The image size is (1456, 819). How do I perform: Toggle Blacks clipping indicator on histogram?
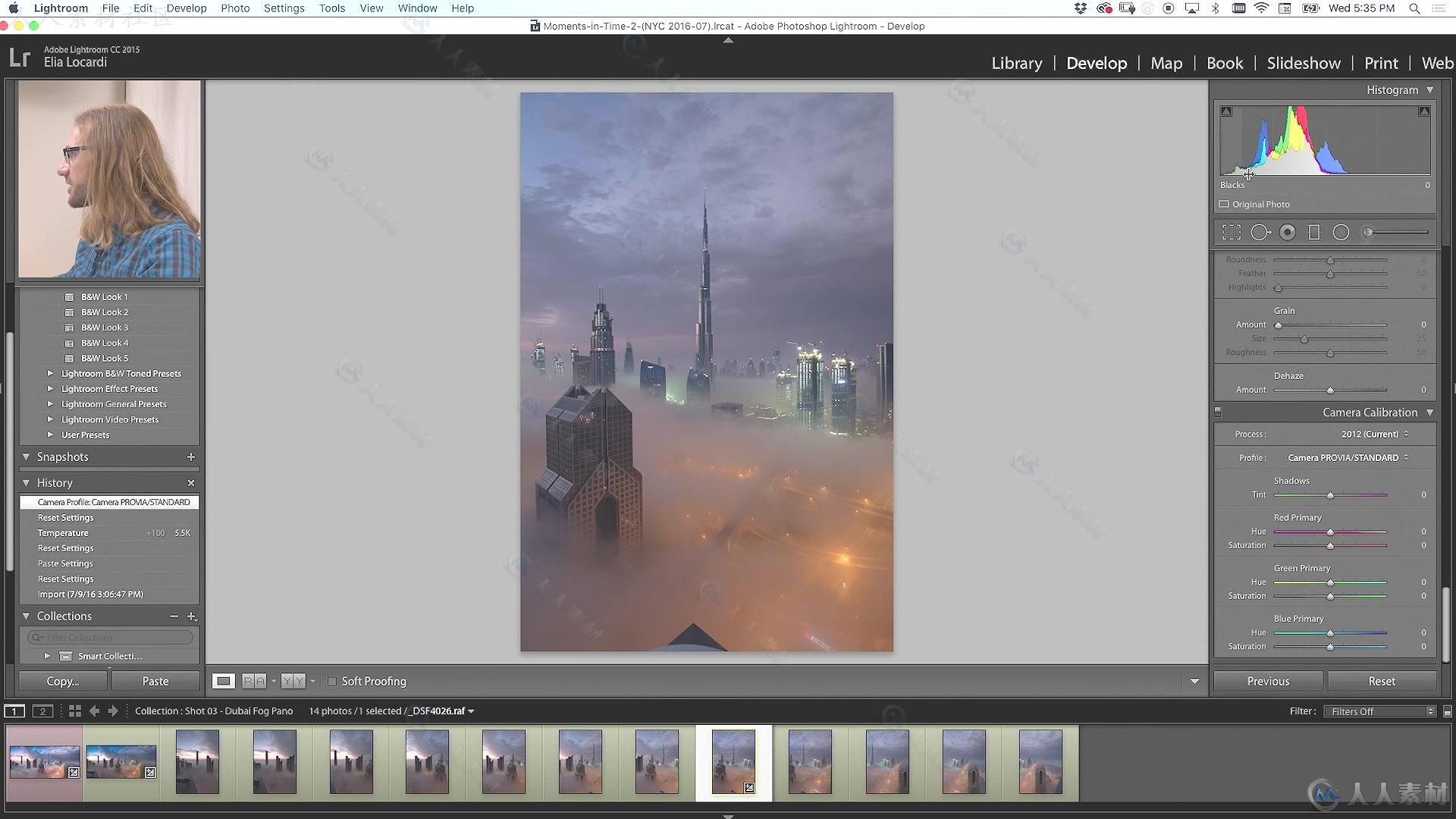click(x=1226, y=111)
